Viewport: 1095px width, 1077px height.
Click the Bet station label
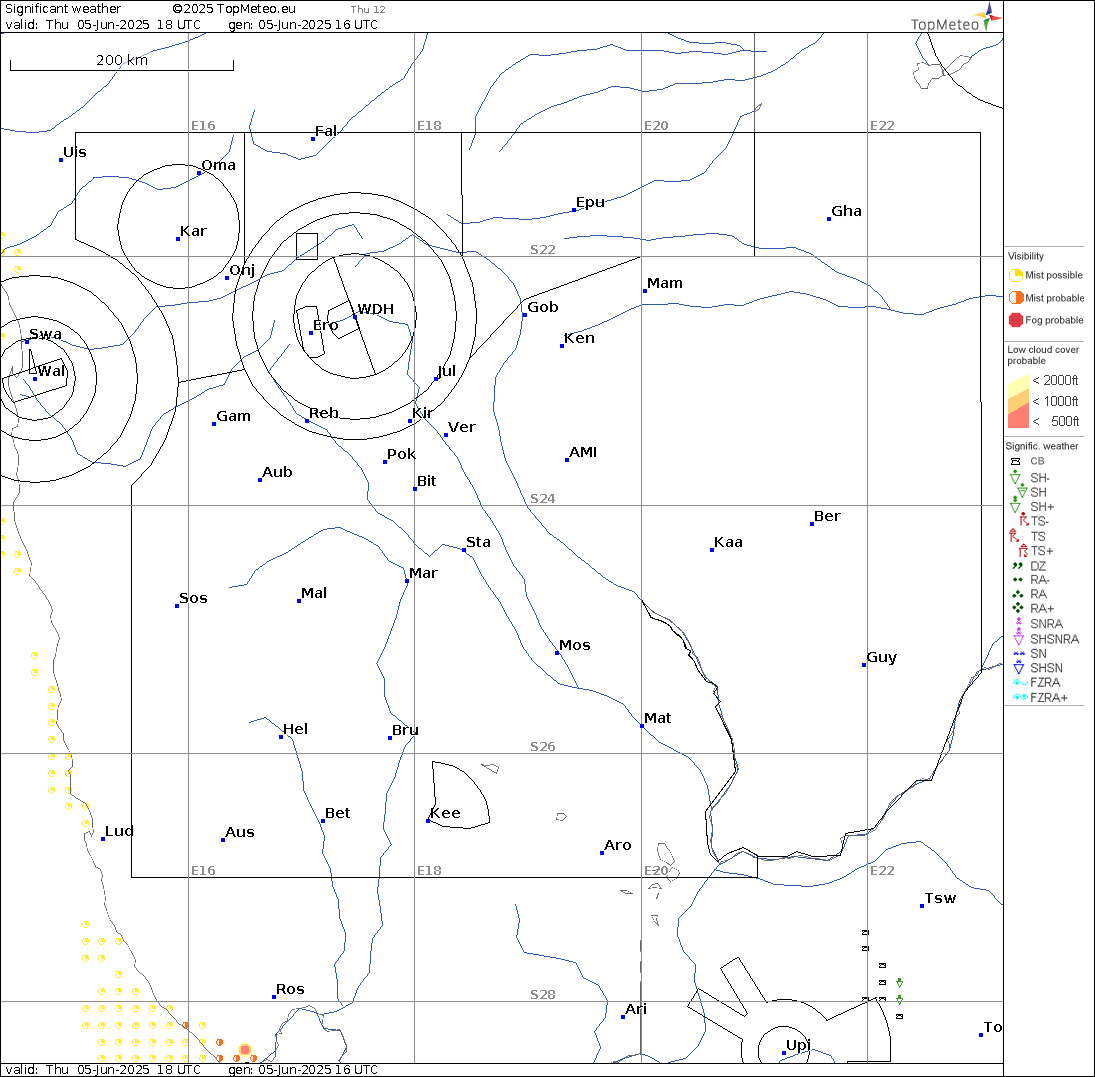point(338,813)
